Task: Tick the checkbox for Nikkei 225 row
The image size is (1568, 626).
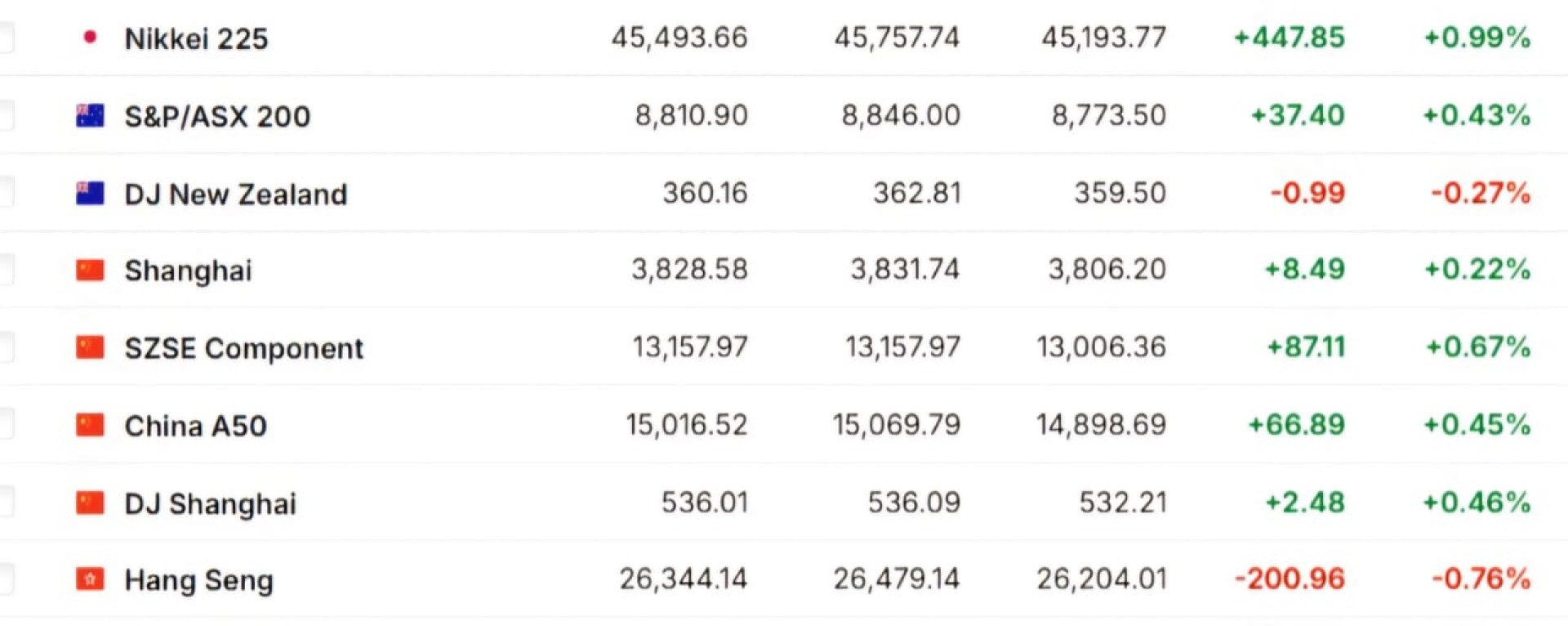Action: (5, 37)
